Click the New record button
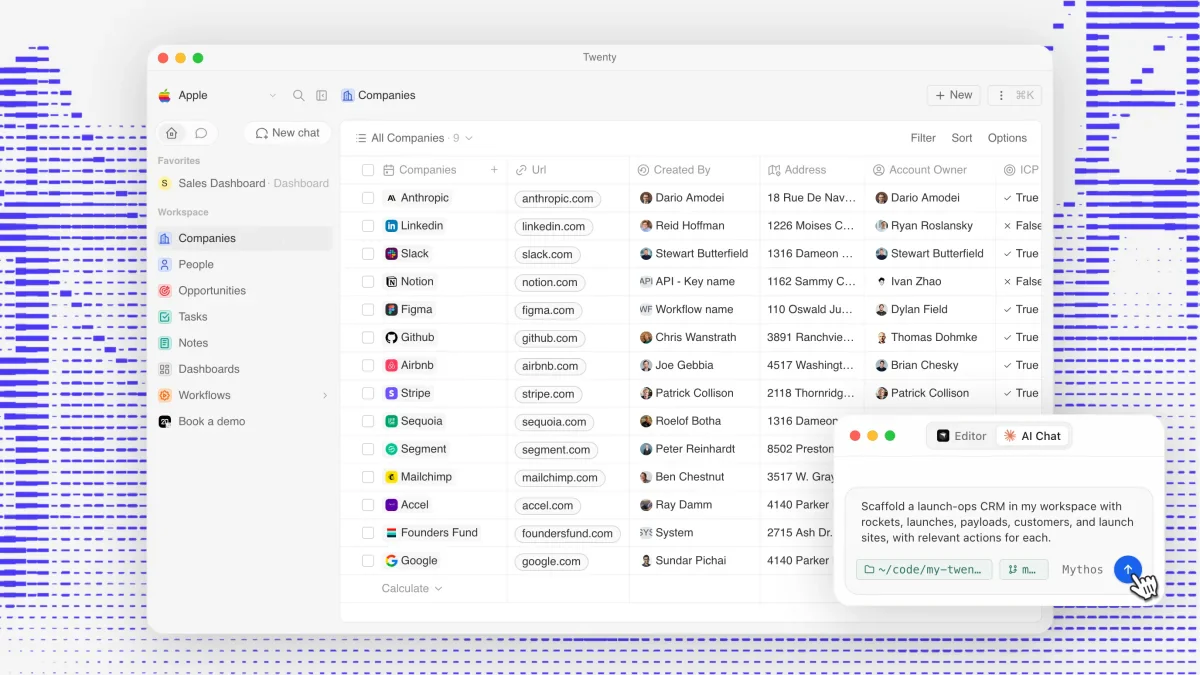Viewport: 1200px width, 675px height. click(x=953, y=95)
